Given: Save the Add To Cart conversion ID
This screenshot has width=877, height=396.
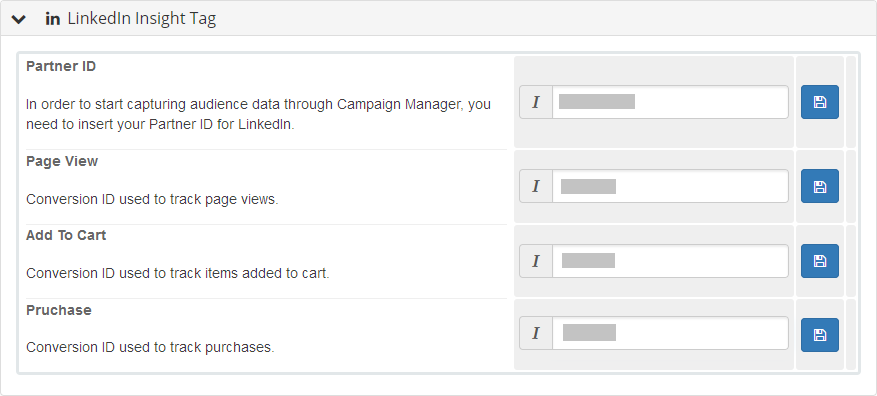Looking at the screenshot, I should pyautogui.click(x=819, y=261).
